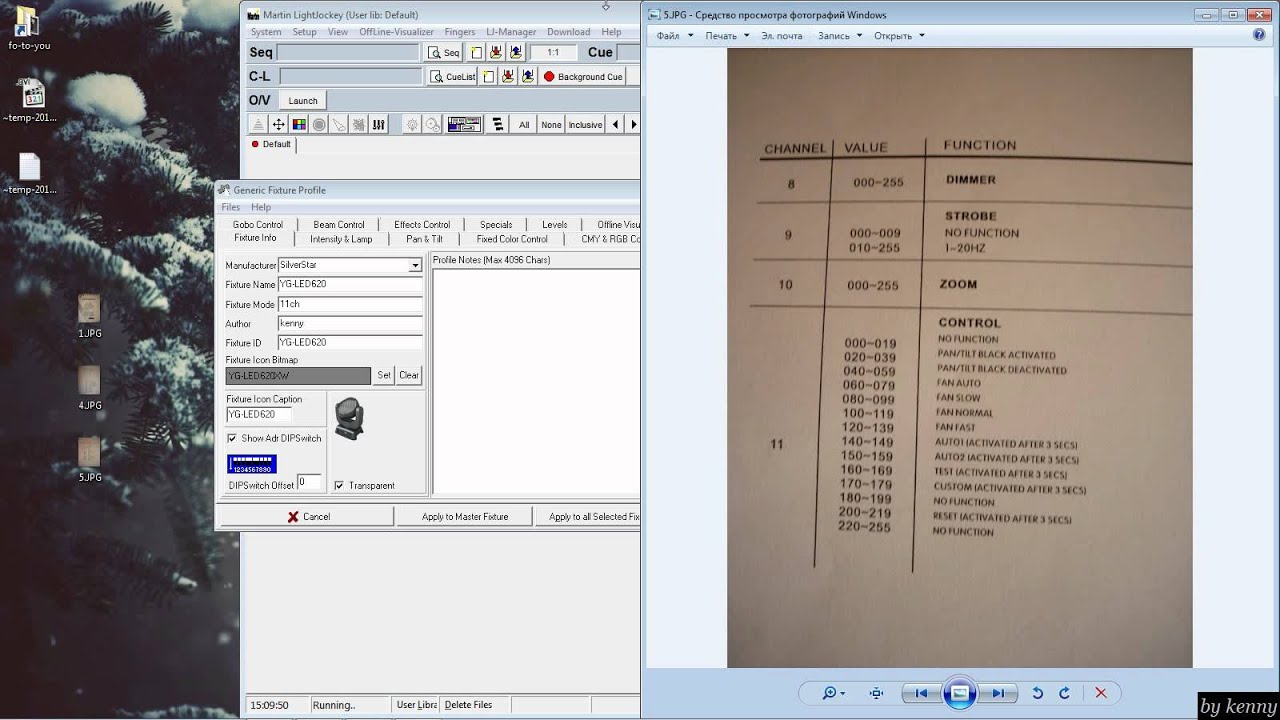Switch to Pan & Tilt tab
1280x720 pixels.
coord(424,239)
